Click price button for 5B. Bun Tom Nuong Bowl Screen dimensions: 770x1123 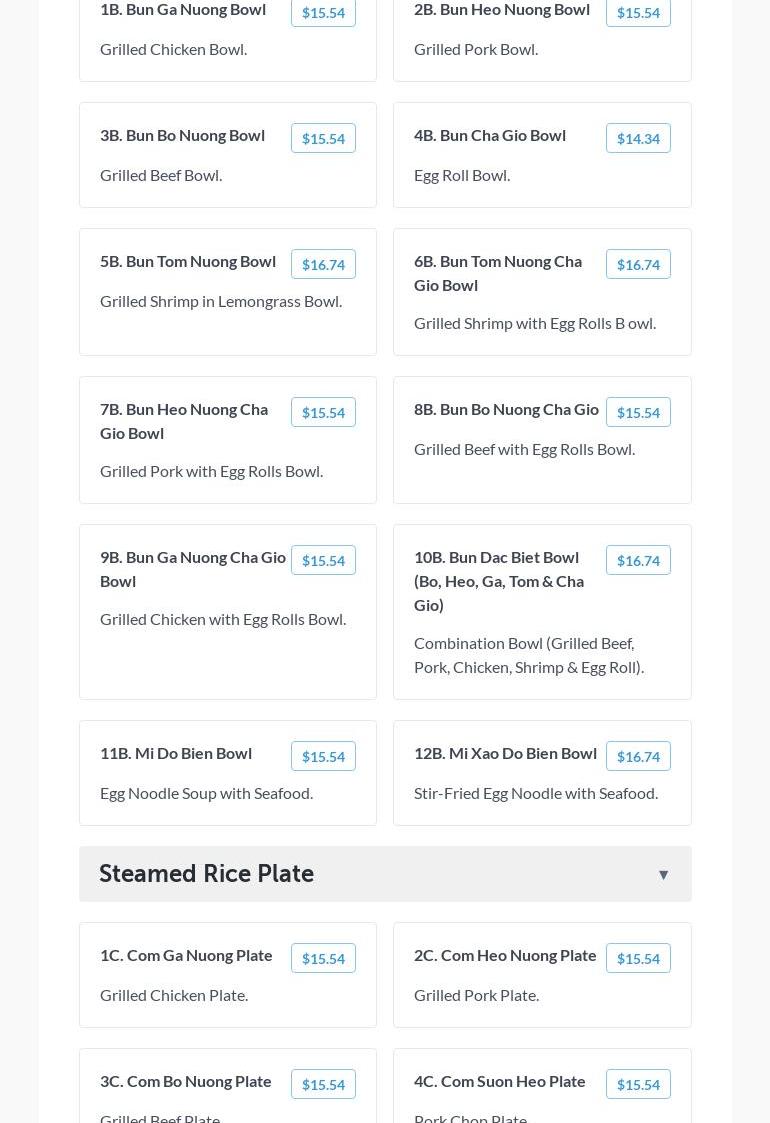pyautogui.click(x=323, y=264)
